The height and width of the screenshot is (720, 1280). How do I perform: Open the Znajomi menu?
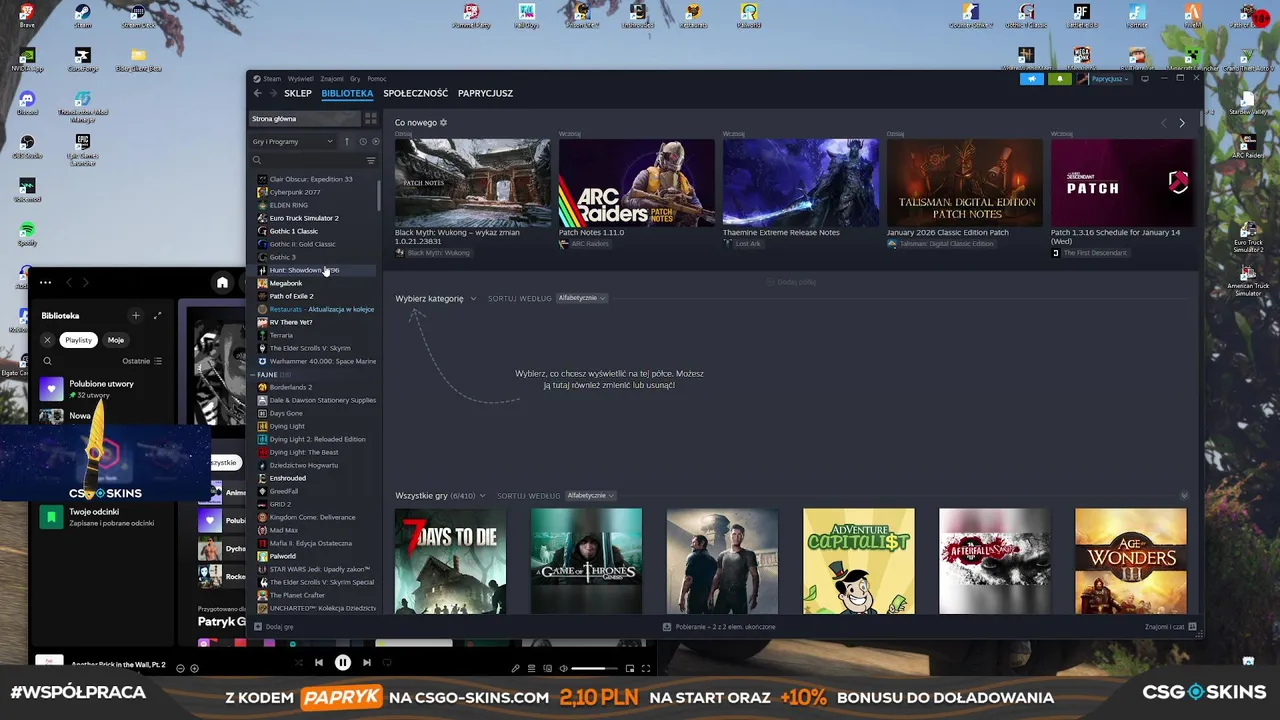point(332,79)
